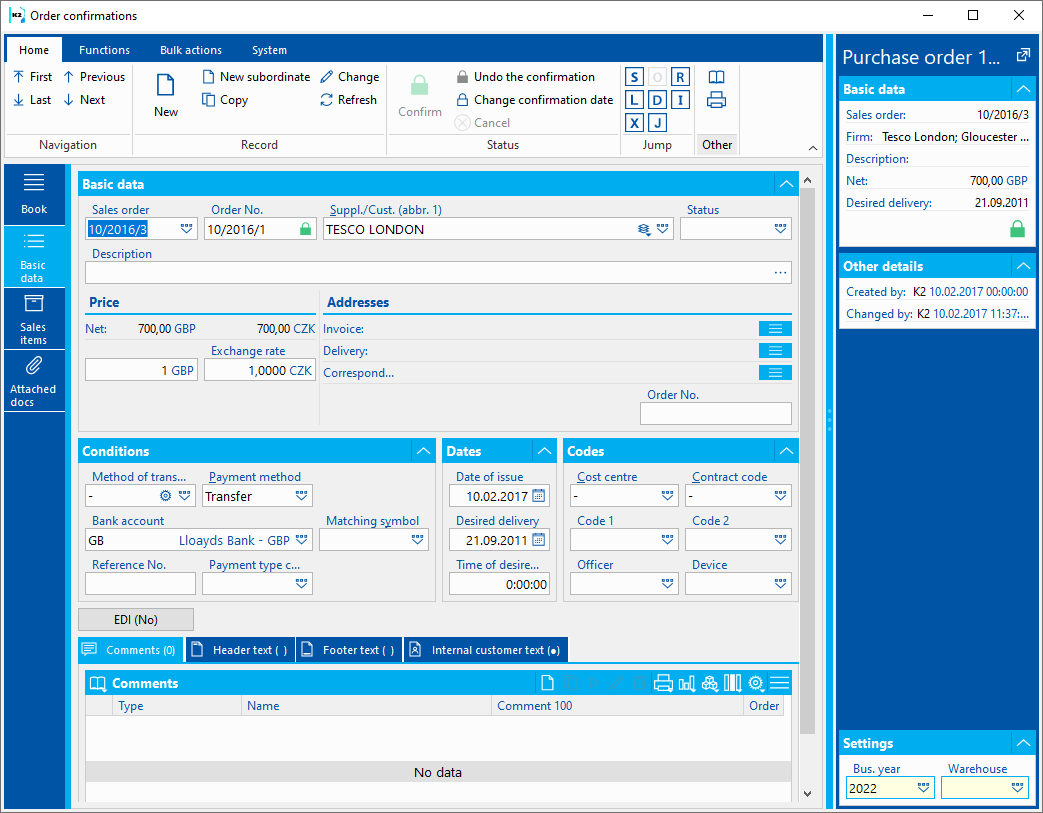
Task: Open the book icon in Other group
Action: pyautogui.click(x=716, y=77)
